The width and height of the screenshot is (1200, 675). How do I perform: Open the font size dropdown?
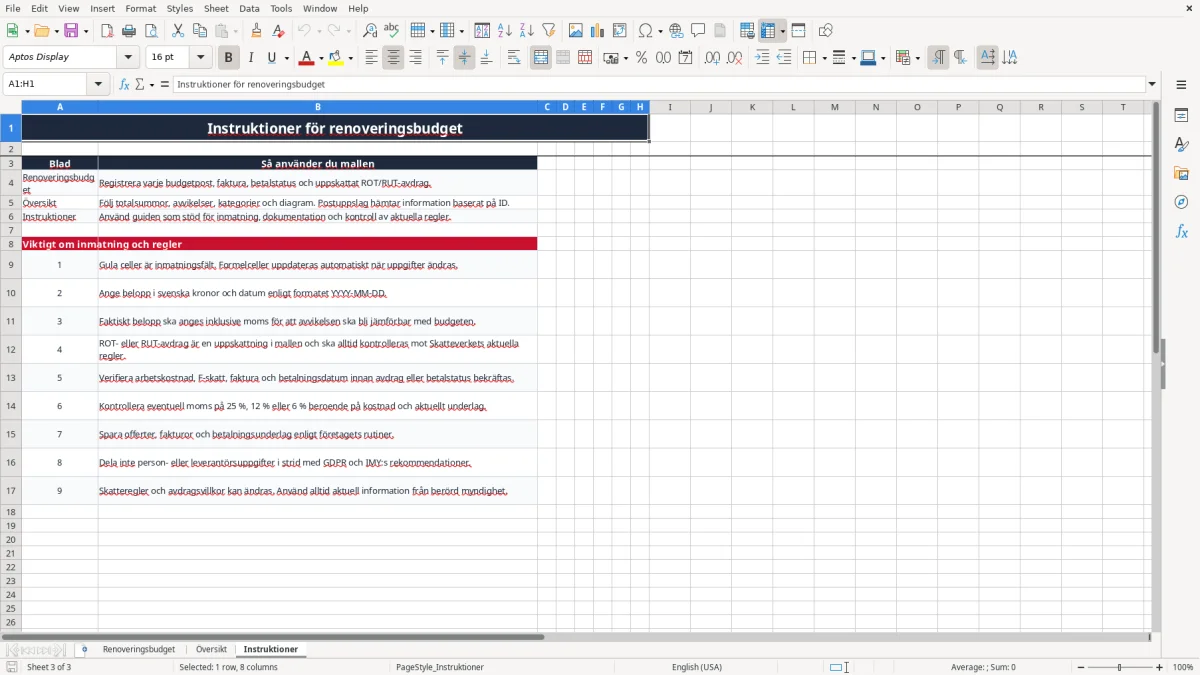pyautogui.click(x=200, y=58)
